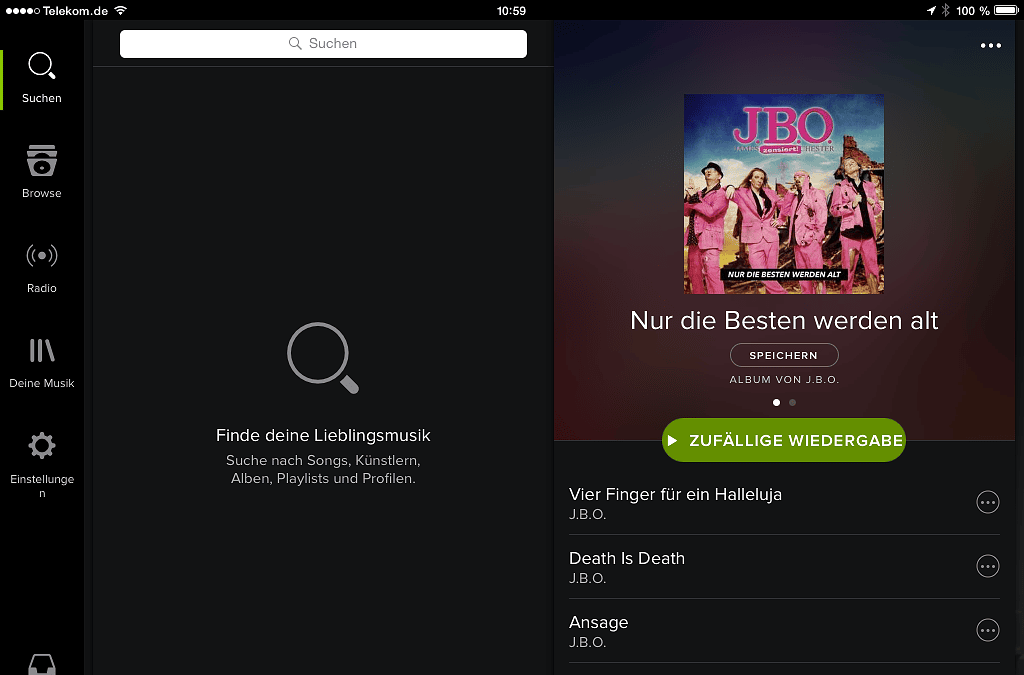Select the first page indicator dot
Image resolution: width=1024 pixels, height=675 pixels.
click(x=776, y=403)
